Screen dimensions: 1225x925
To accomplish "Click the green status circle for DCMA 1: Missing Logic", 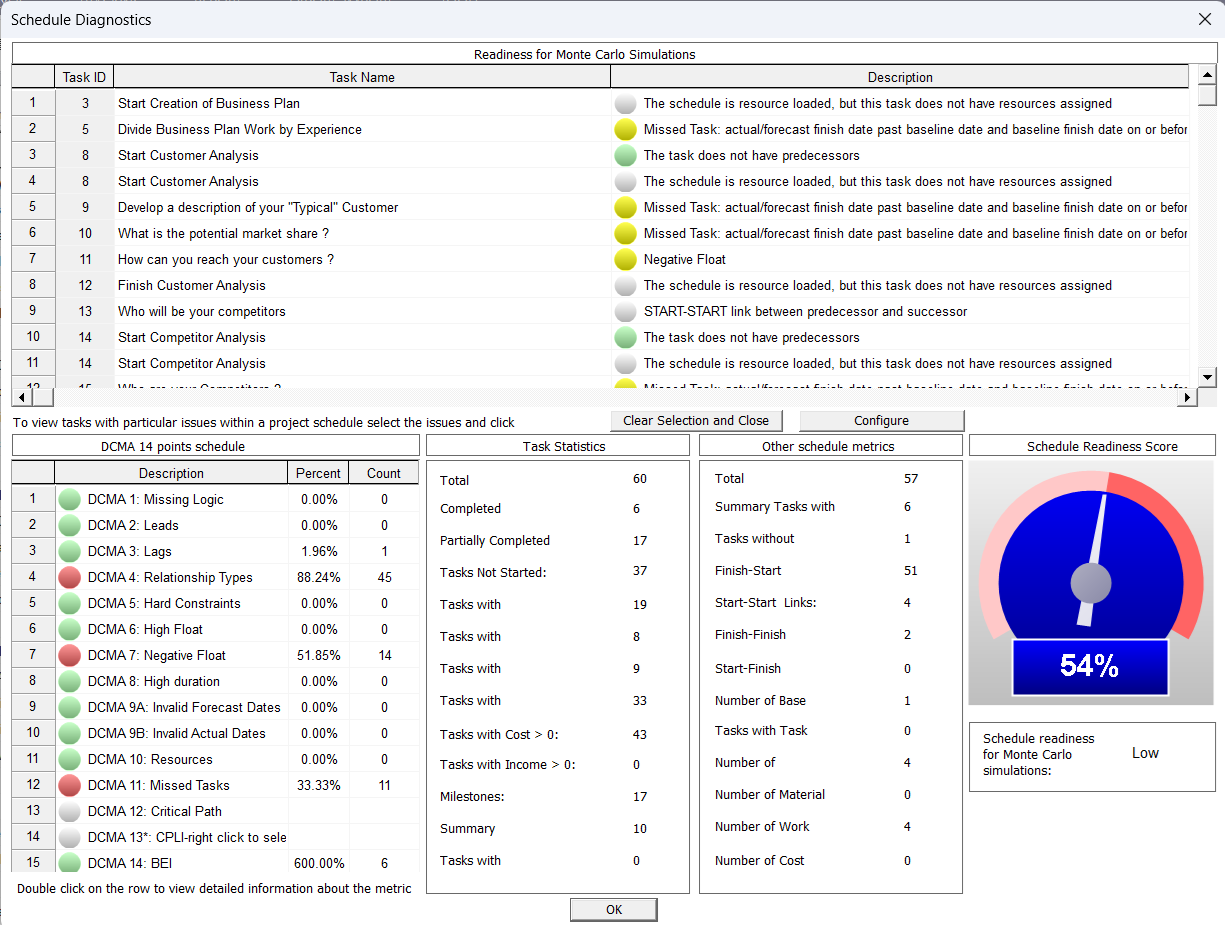I will click(69, 499).
